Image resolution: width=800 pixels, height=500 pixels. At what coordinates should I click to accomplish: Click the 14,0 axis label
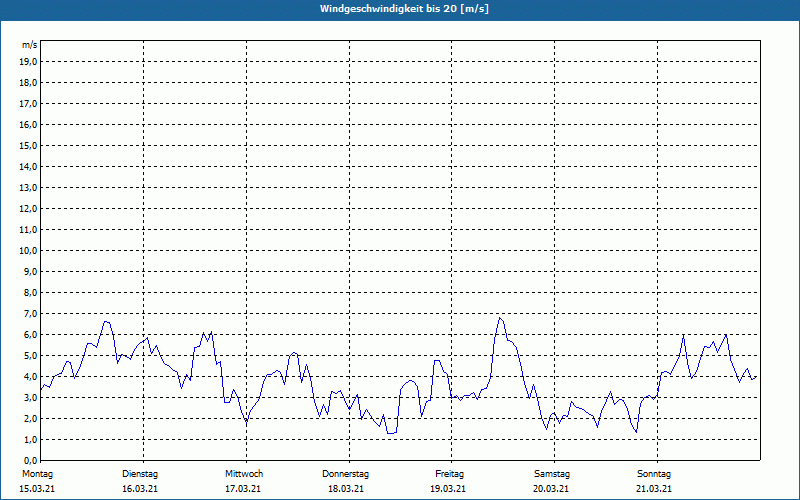pyautogui.click(x=28, y=166)
